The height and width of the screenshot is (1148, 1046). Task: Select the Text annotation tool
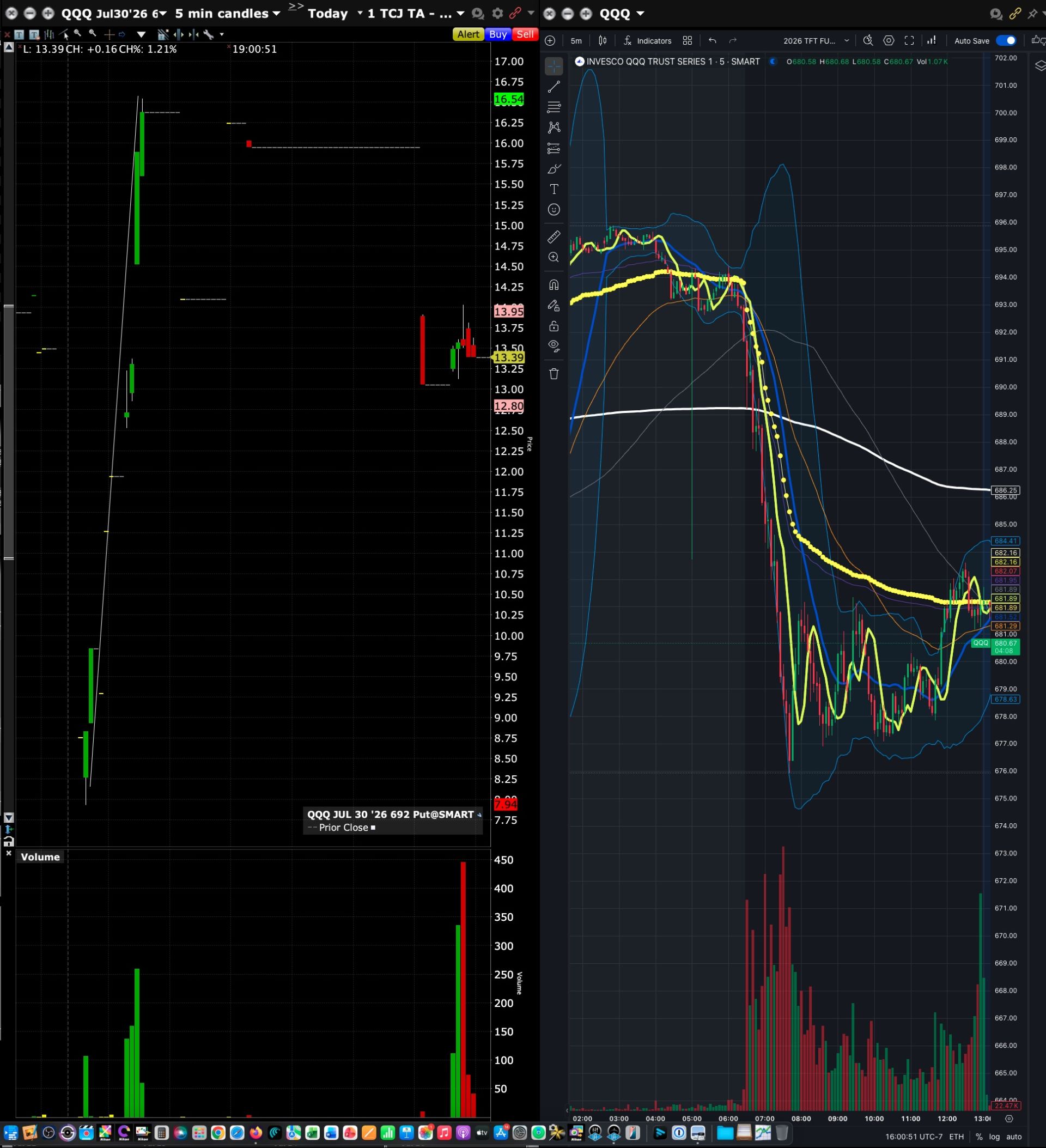[554, 189]
